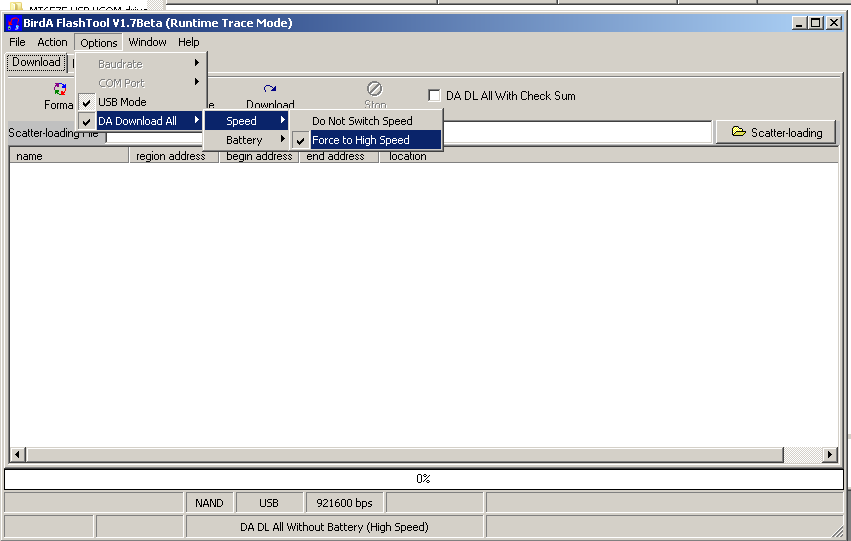Open the Window menu
Viewport: 851px width, 541px height.
tap(147, 42)
